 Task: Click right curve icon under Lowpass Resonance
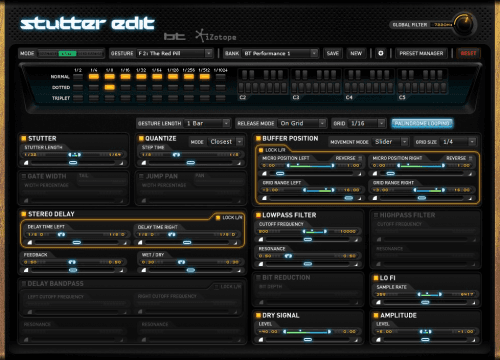point(356,264)
